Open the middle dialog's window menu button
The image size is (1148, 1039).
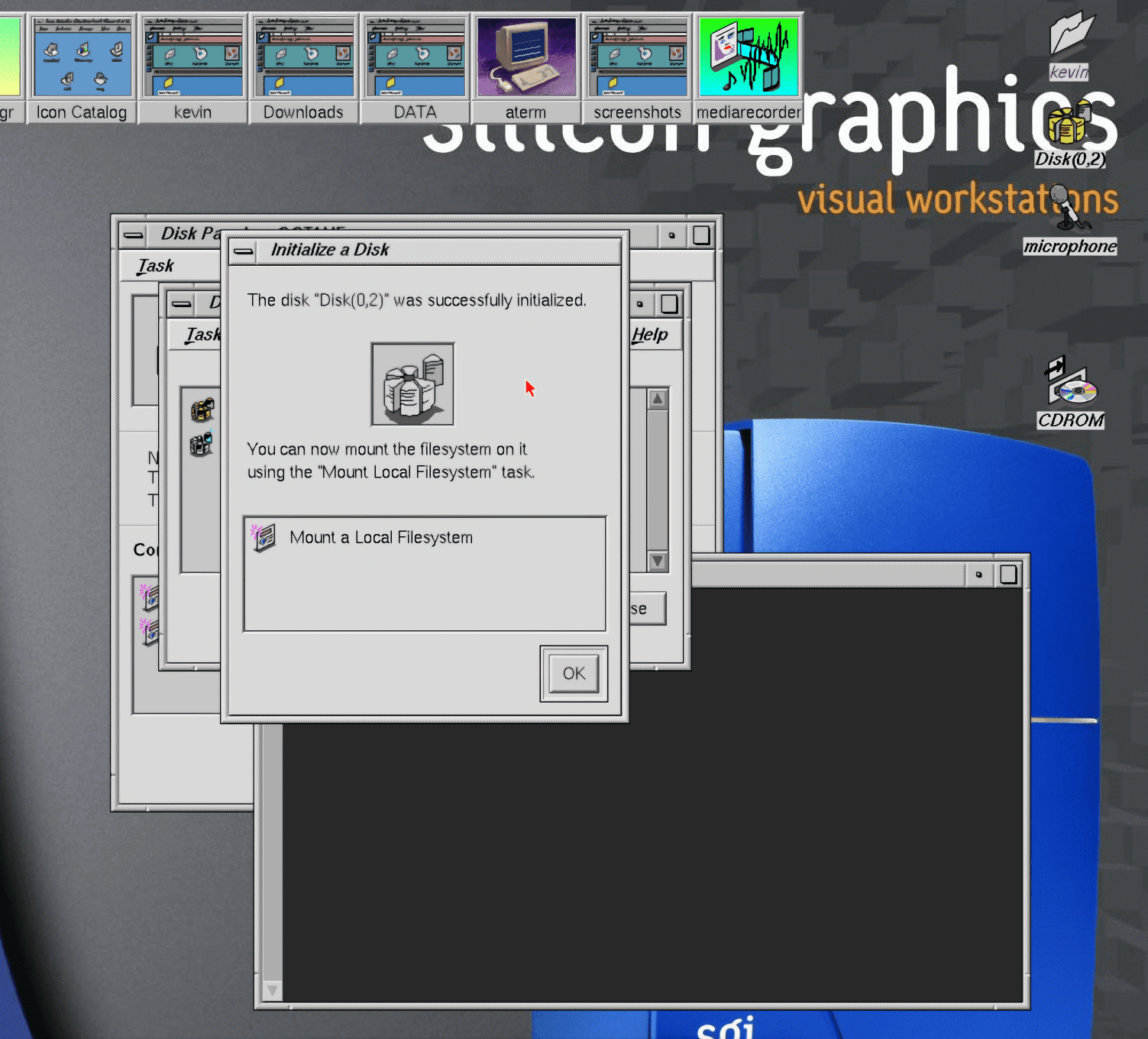pos(182,304)
